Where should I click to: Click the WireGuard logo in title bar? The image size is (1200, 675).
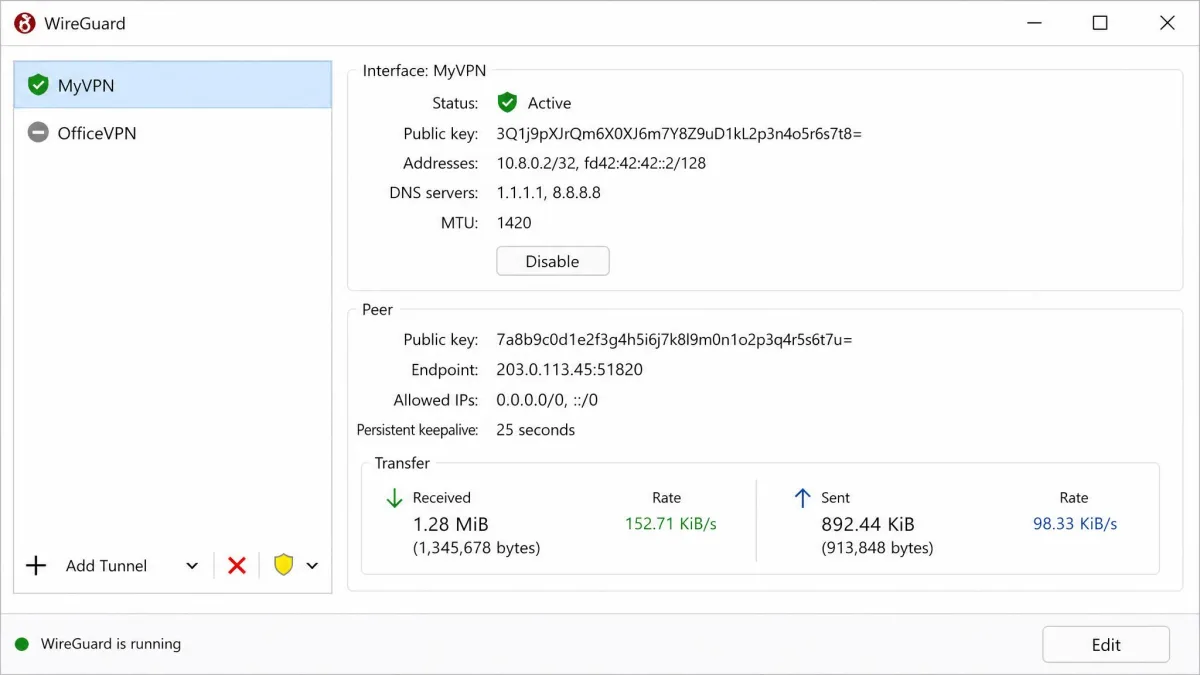pyautogui.click(x=25, y=23)
